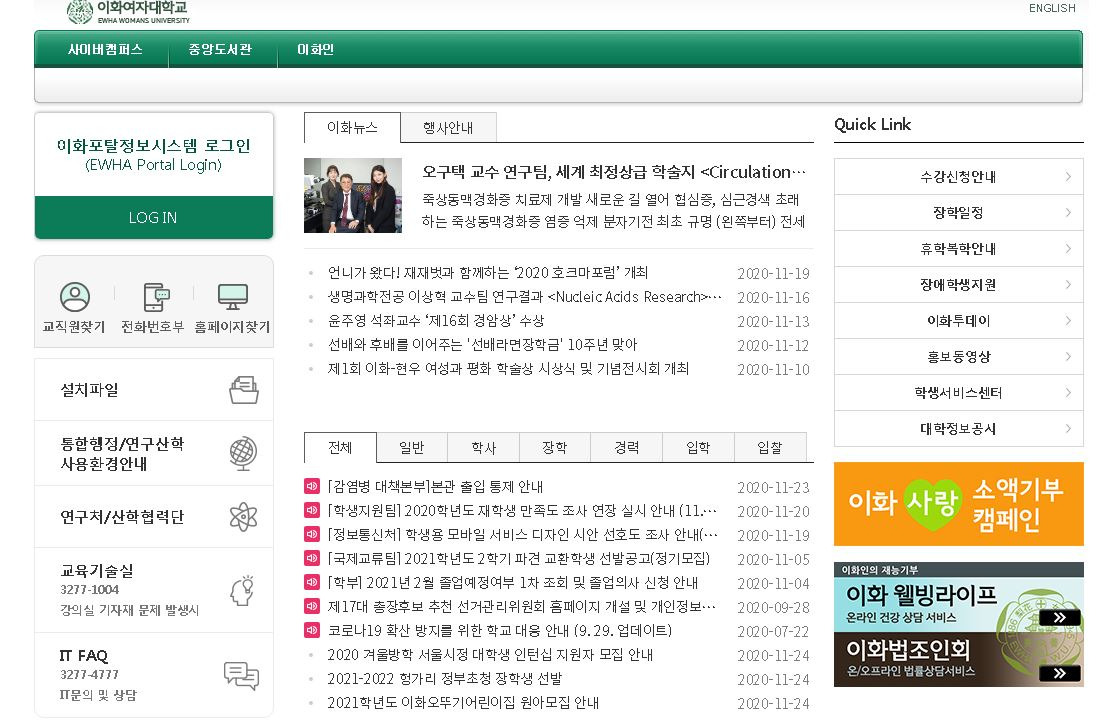This screenshot has height=721, width=1109.
Task: Click the double-arrow on the 이화 웰빙라이프 banner
Action: [1062, 618]
